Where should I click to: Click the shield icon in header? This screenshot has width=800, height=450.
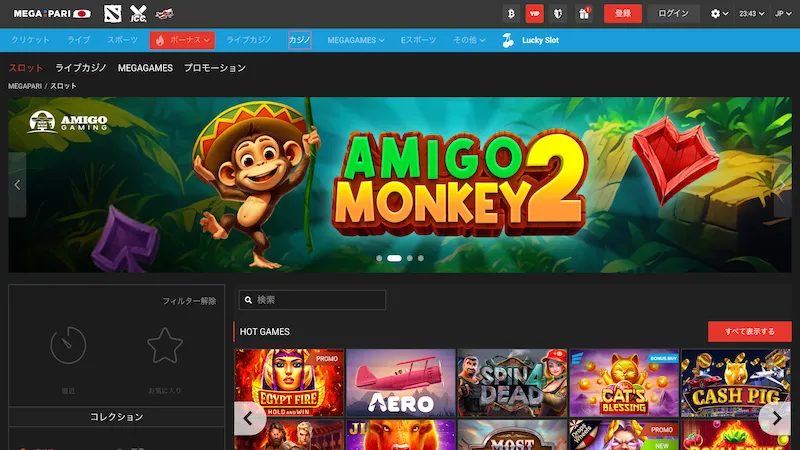tap(558, 14)
